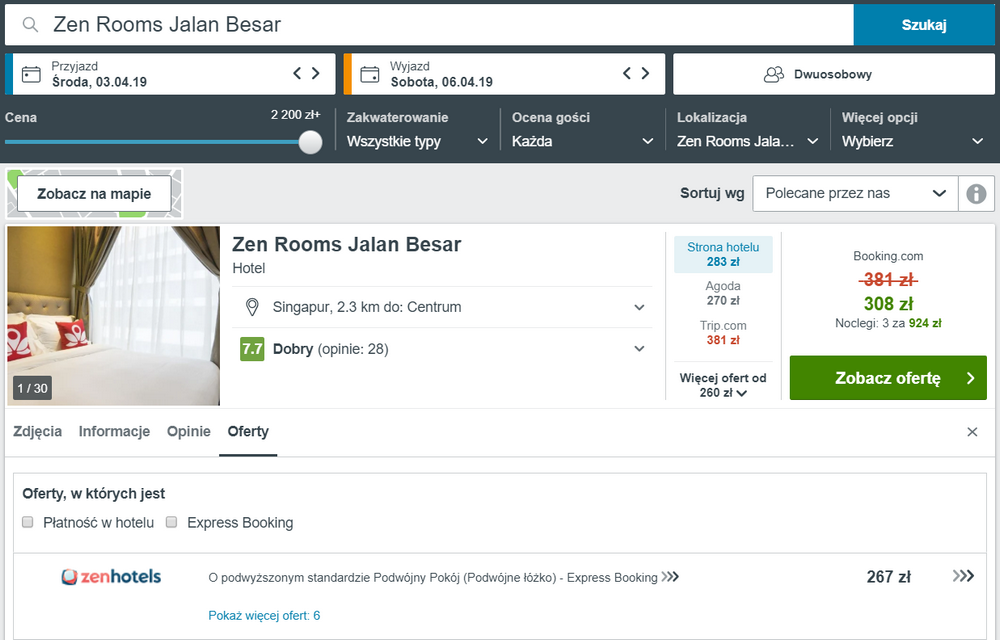Click next day arrow for Przyjazd
The width and height of the screenshot is (1000, 640).
(316, 73)
